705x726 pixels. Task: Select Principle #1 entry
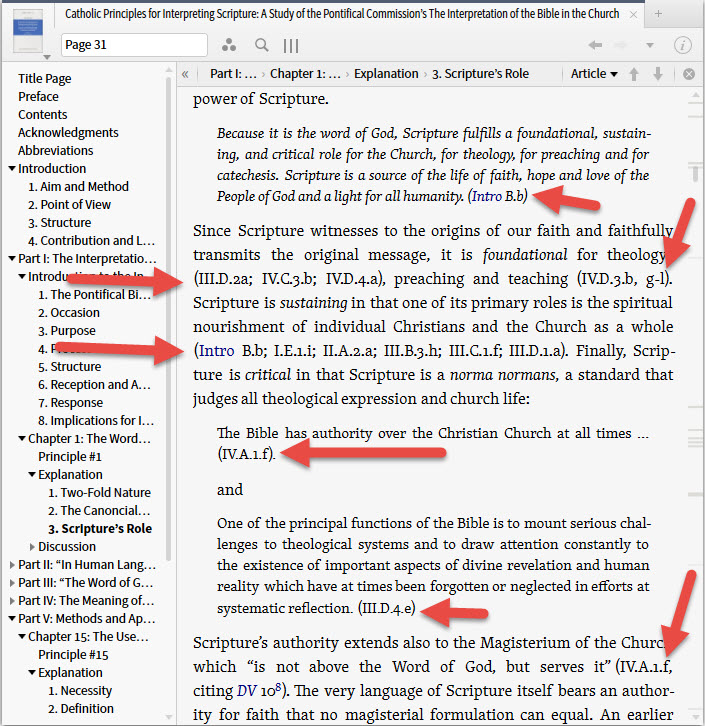70,457
